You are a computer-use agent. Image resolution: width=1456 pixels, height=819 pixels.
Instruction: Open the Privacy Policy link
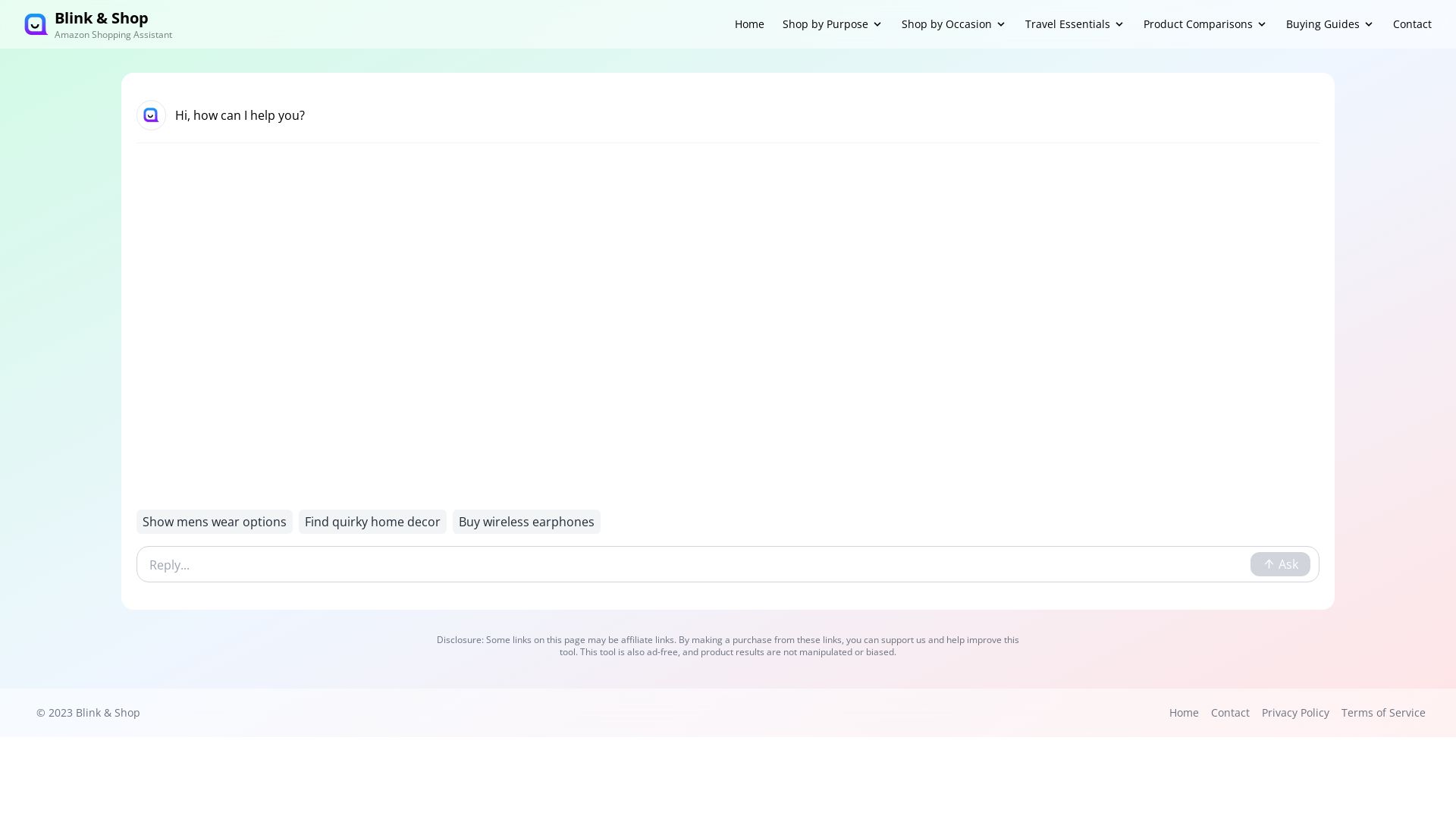(x=1295, y=713)
